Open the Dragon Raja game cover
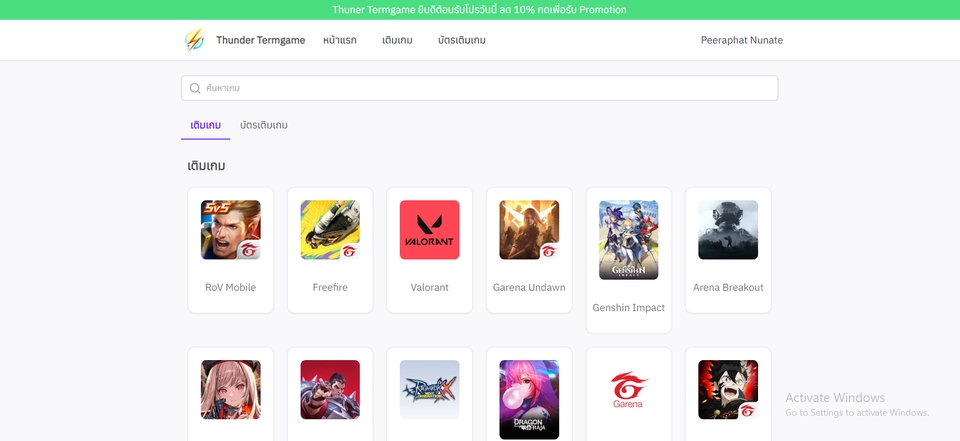Screen dimensions: 960x441 tap(529, 399)
